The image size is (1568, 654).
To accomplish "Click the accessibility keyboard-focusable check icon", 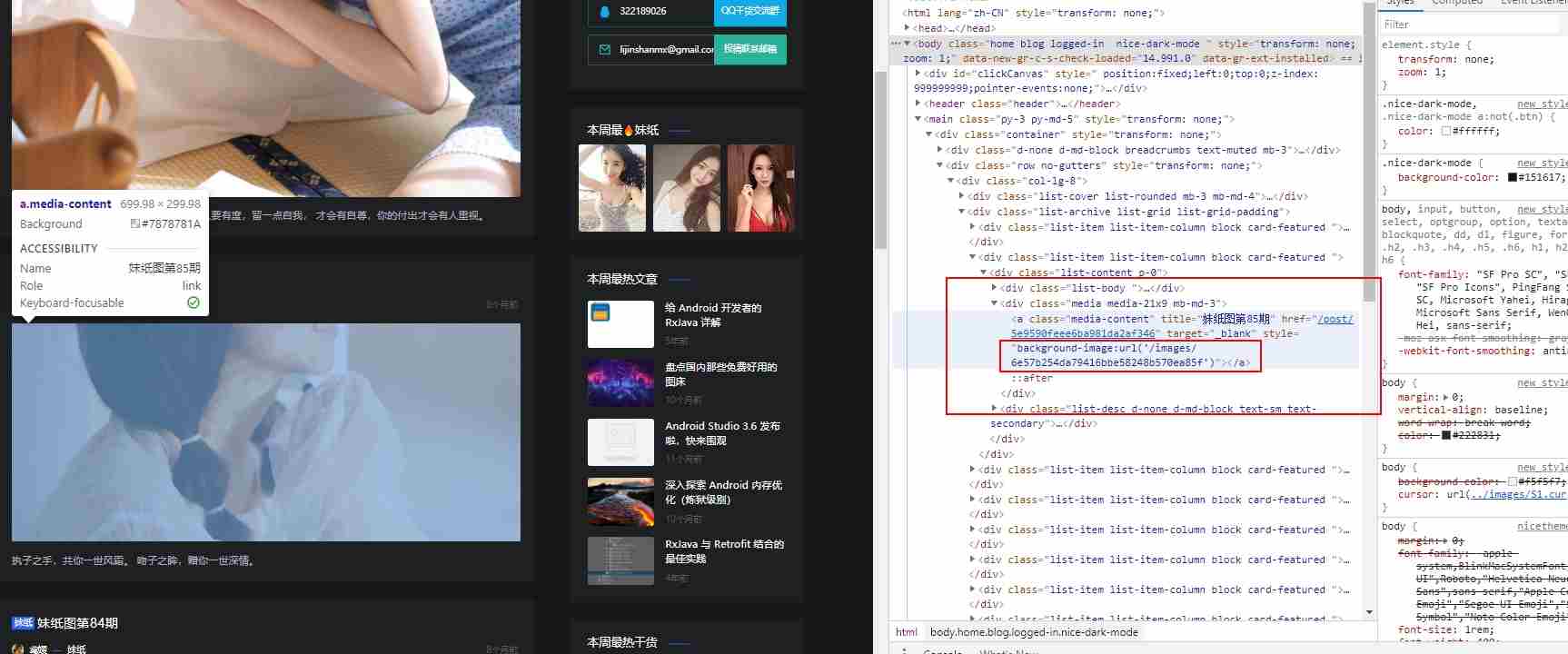I will 194,303.
